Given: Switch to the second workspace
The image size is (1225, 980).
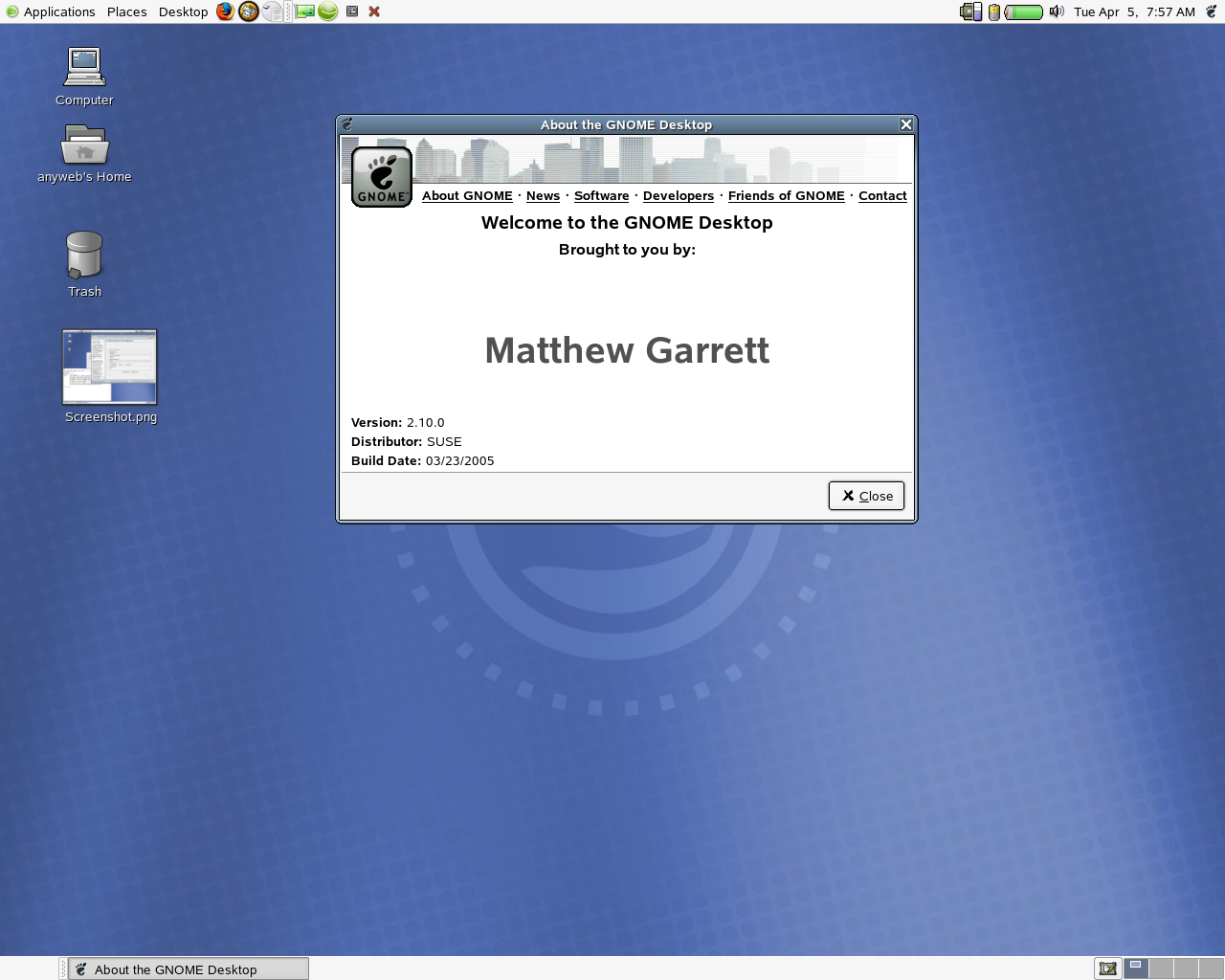Looking at the screenshot, I should click(1161, 969).
